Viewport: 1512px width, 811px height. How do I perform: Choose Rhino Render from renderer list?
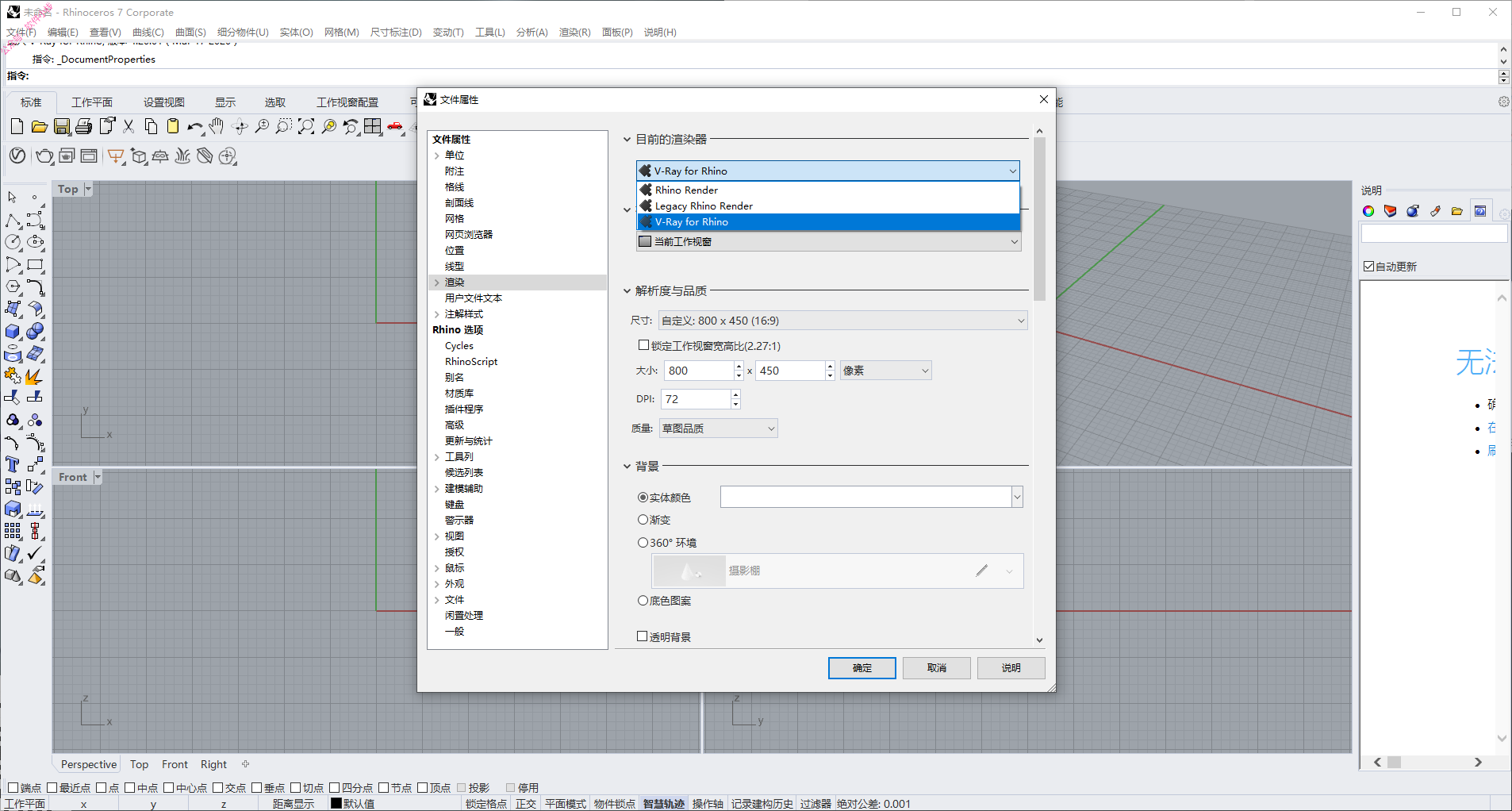pos(828,190)
